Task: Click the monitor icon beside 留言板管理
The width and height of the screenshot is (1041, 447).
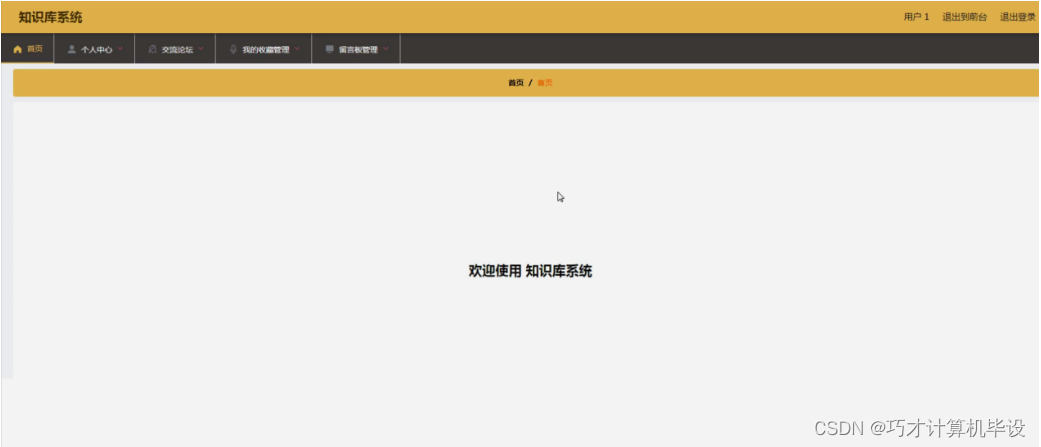Action: [329, 49]
